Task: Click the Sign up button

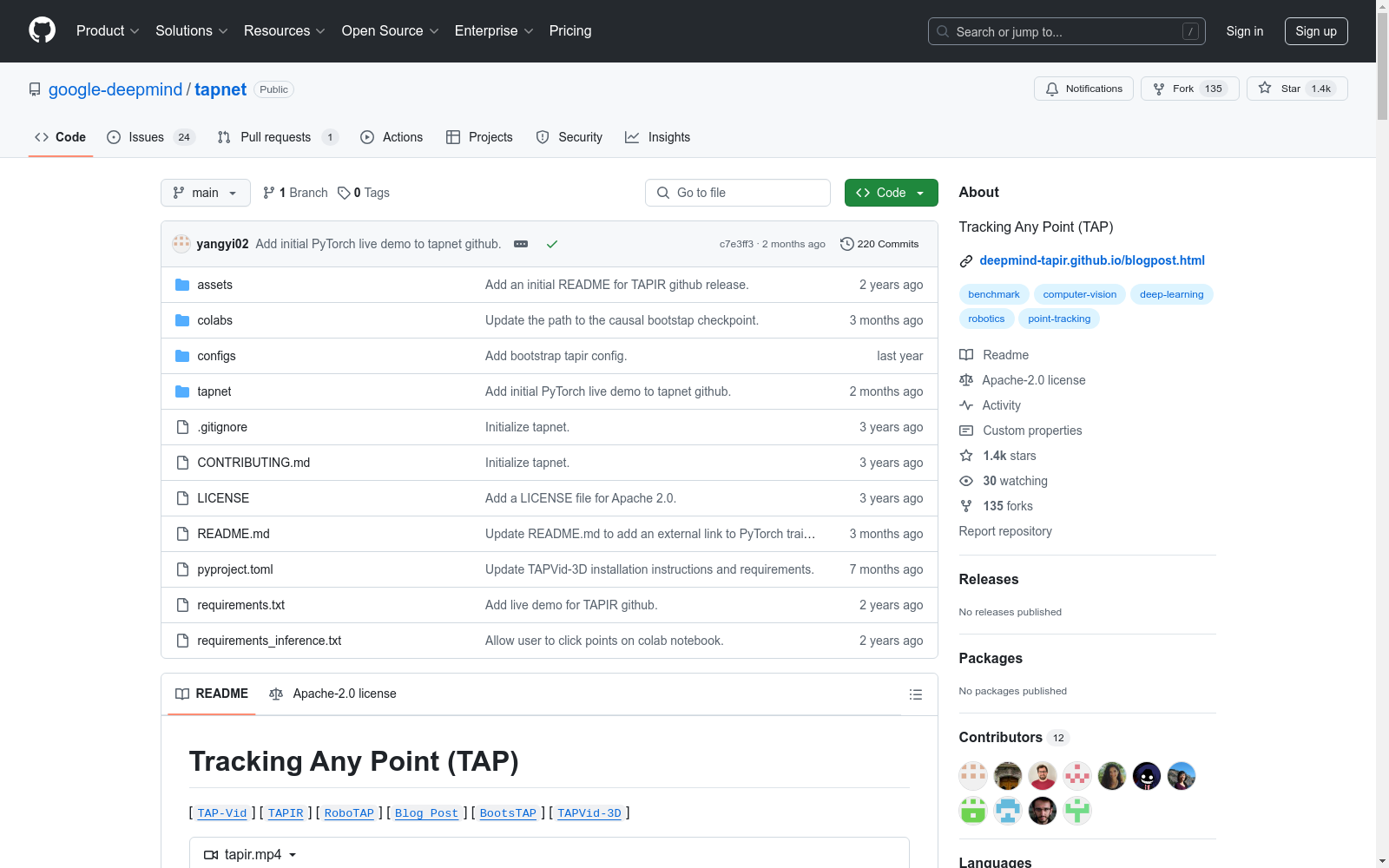Action: point(1316,31)
